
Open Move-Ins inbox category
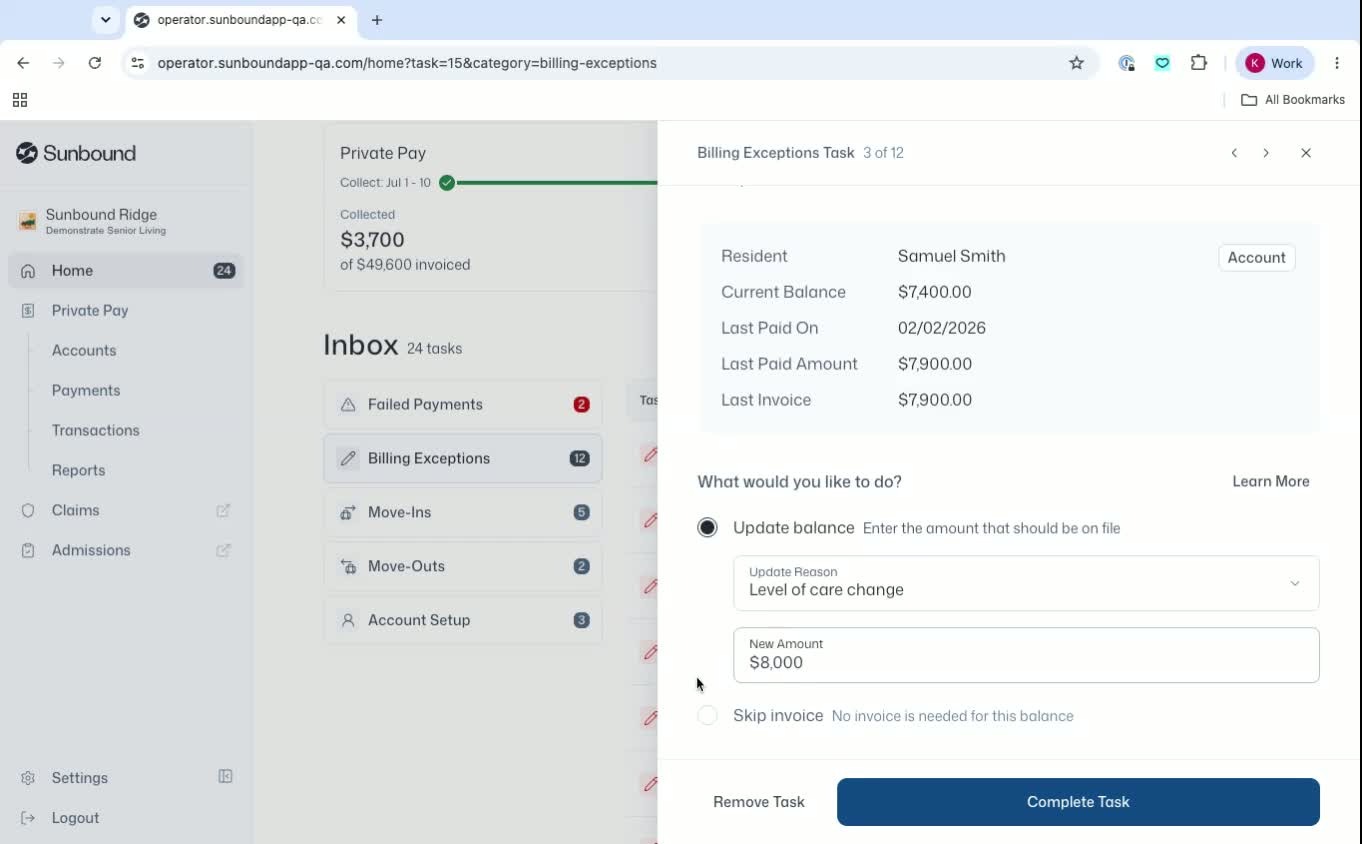(463, 513)
